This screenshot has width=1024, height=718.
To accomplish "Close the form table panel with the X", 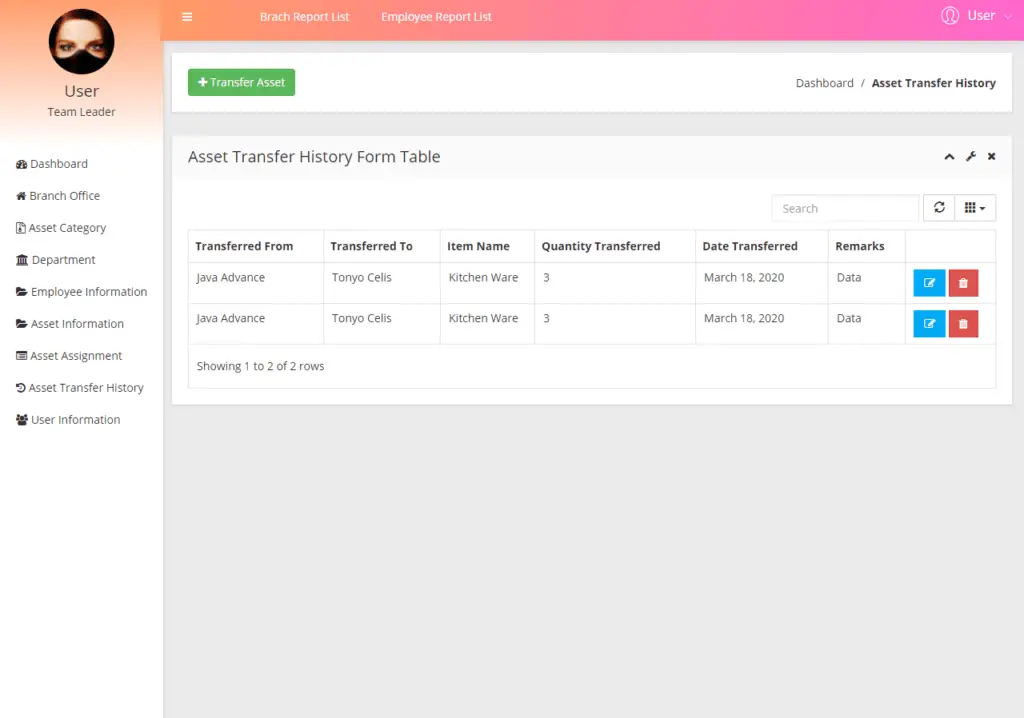I will click(x=991, y=156).
